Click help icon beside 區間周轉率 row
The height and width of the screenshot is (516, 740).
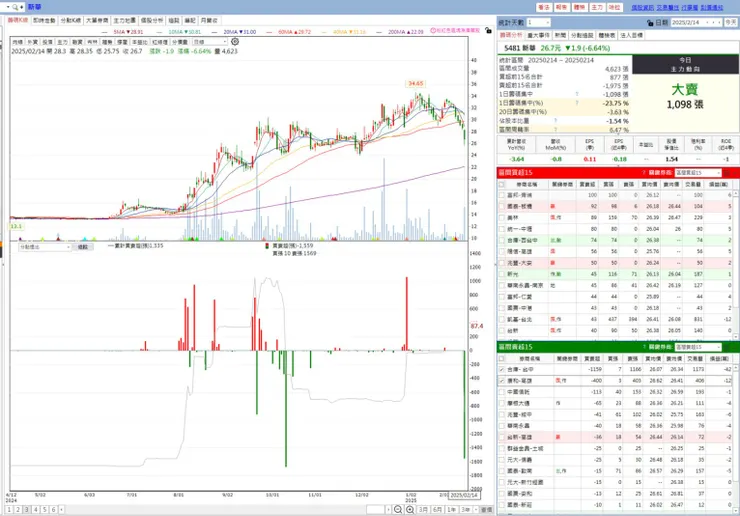555,129
